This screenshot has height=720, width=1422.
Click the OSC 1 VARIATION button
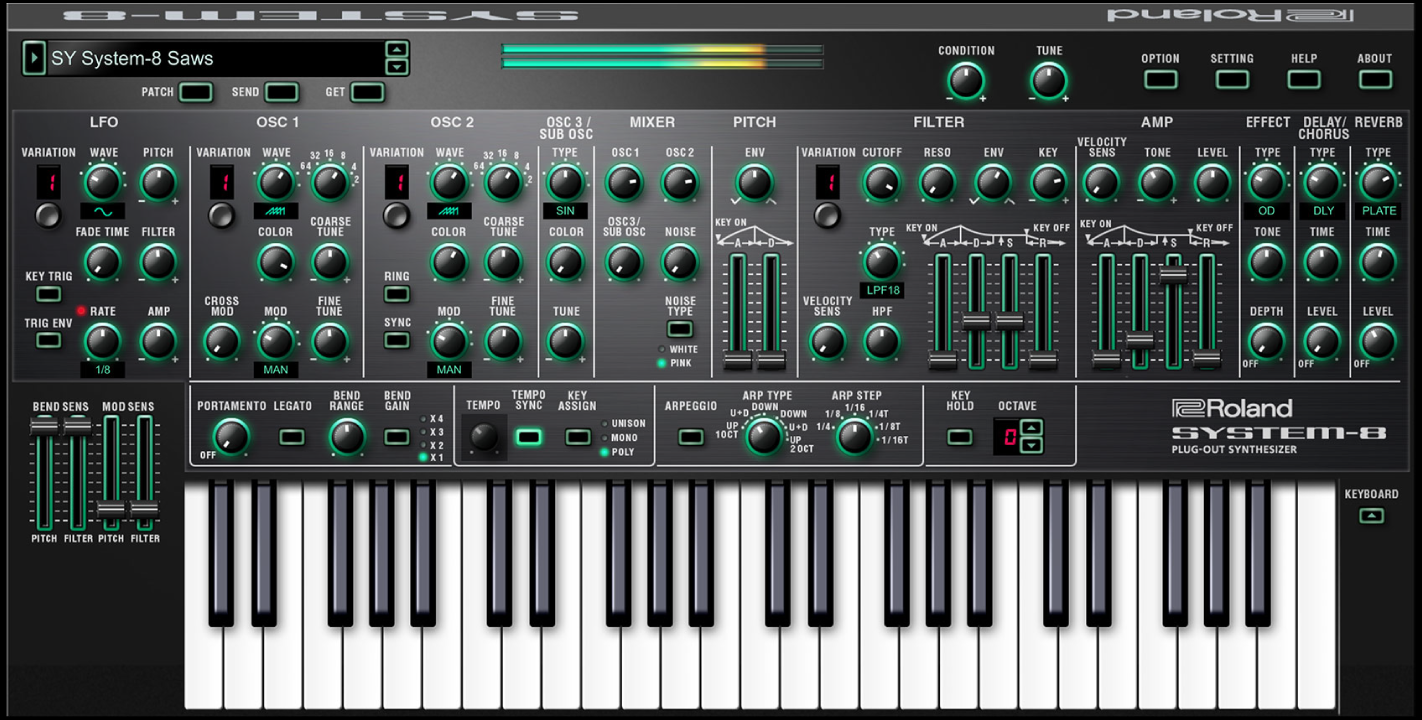point(221,214)
